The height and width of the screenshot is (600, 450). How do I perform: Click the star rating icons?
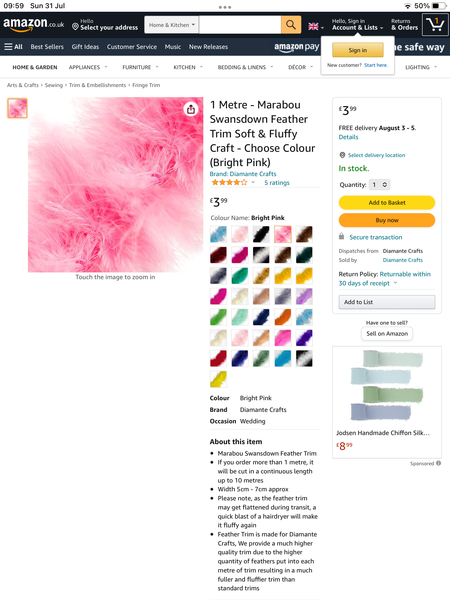(229, 183)
